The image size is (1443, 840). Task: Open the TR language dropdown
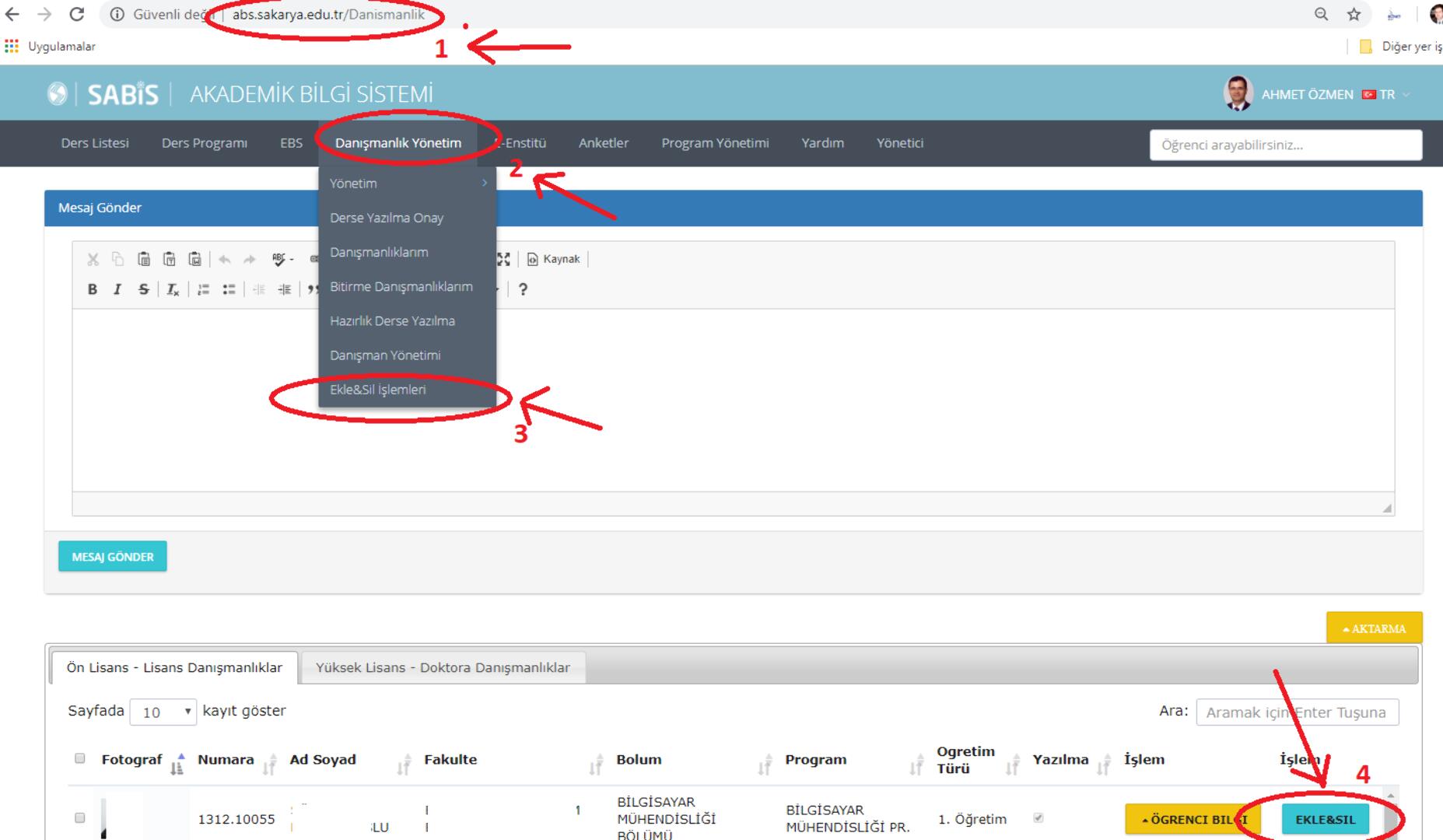(x=1386, y=95)
